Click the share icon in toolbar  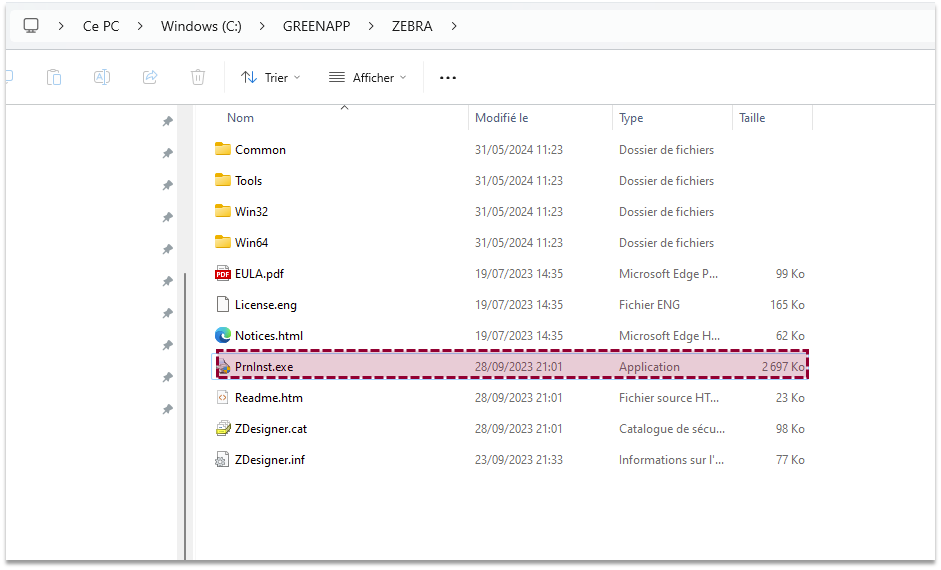[x=150, y=77]
